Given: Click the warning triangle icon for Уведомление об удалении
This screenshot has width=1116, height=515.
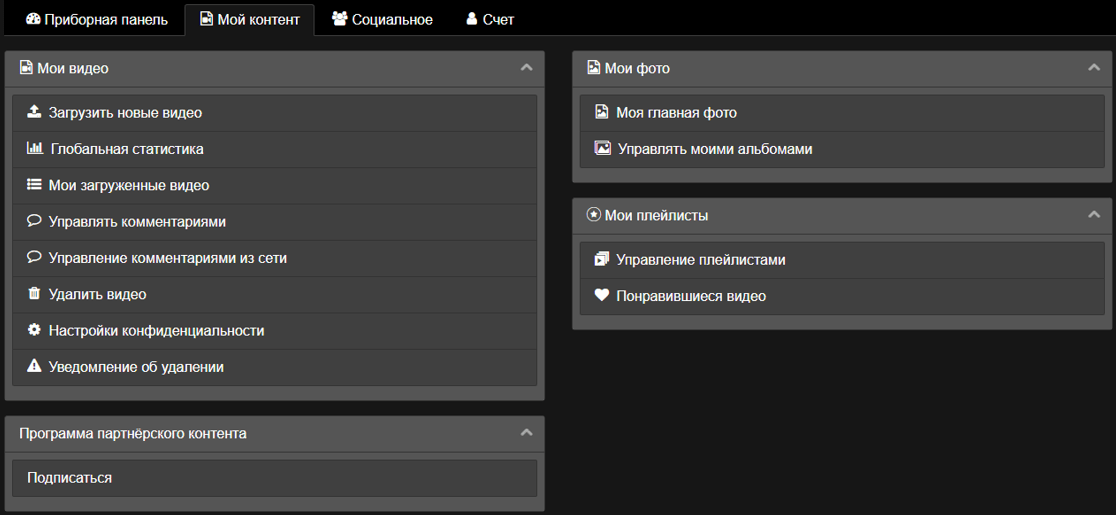Looking at the screenshot, I should (x=33, y=366).
